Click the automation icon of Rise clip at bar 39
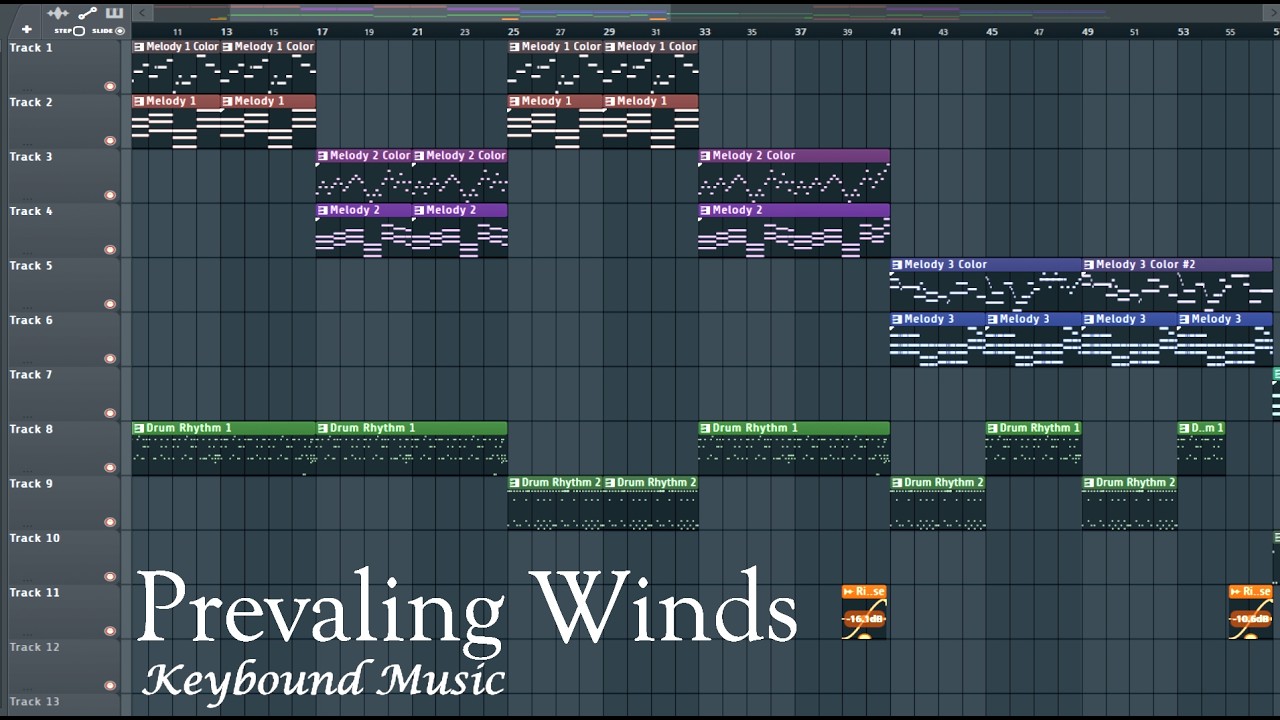This screenshot has height=720, width=1280. (849, 592)
